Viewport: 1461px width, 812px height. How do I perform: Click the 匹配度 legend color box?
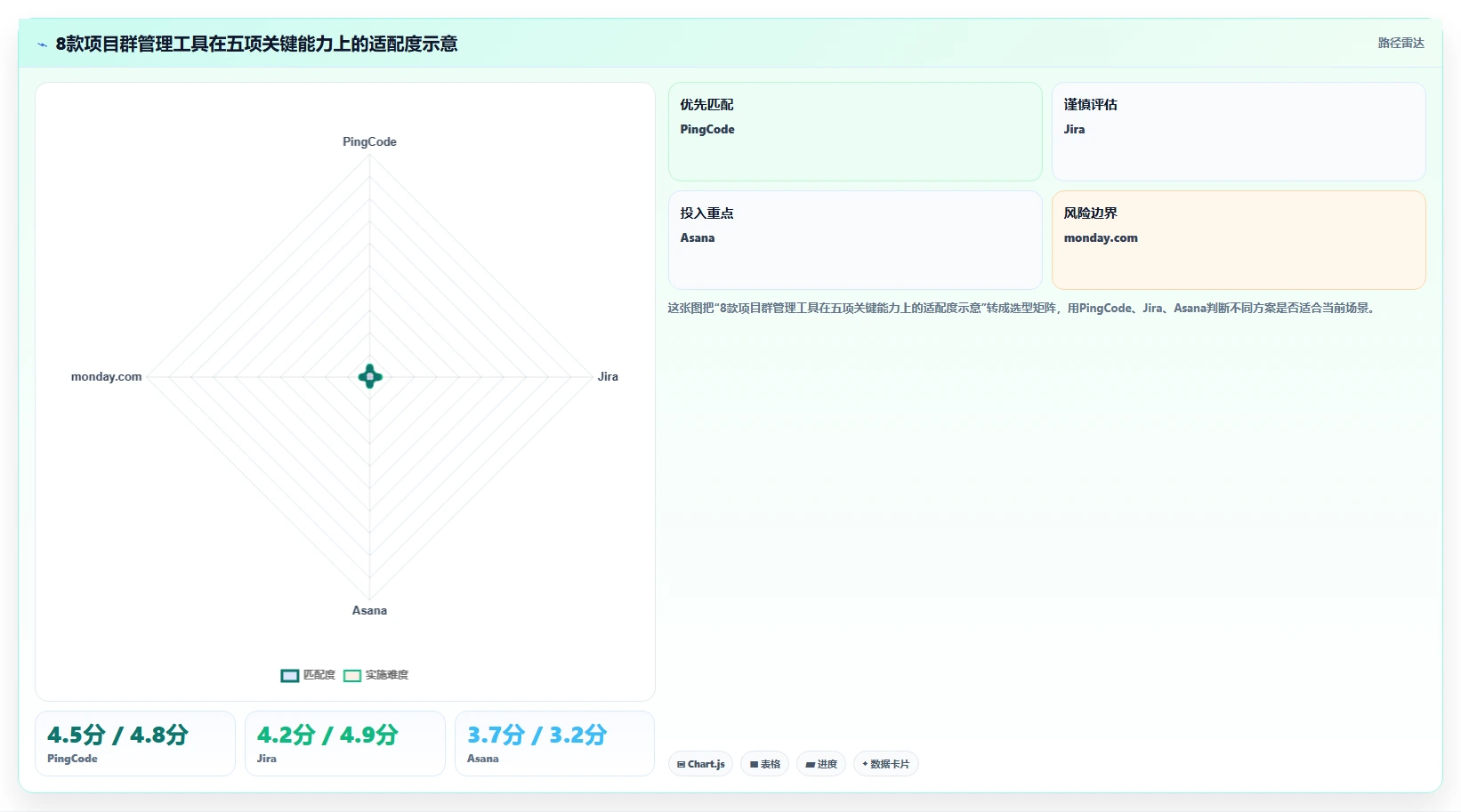[x=290, y=676]
